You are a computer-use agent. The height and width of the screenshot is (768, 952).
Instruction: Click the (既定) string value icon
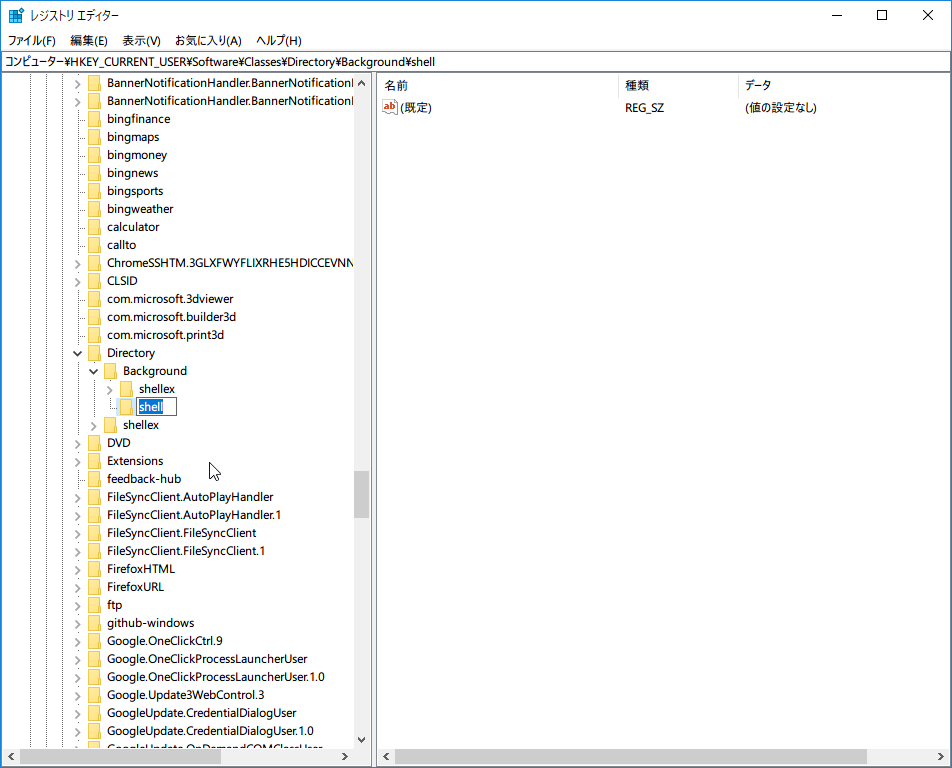pos(390,107)
